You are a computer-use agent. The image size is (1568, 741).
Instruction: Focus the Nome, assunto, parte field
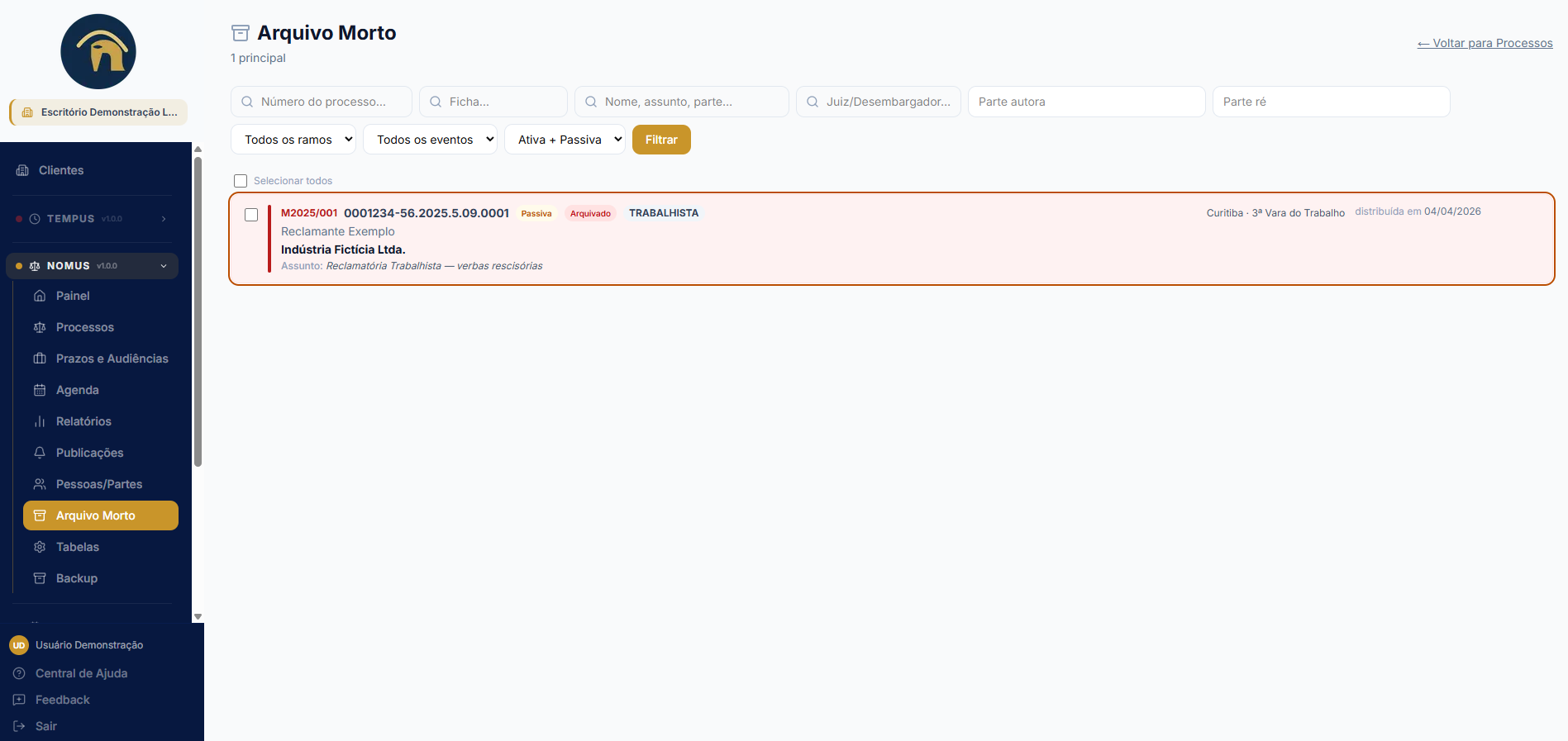682,102
